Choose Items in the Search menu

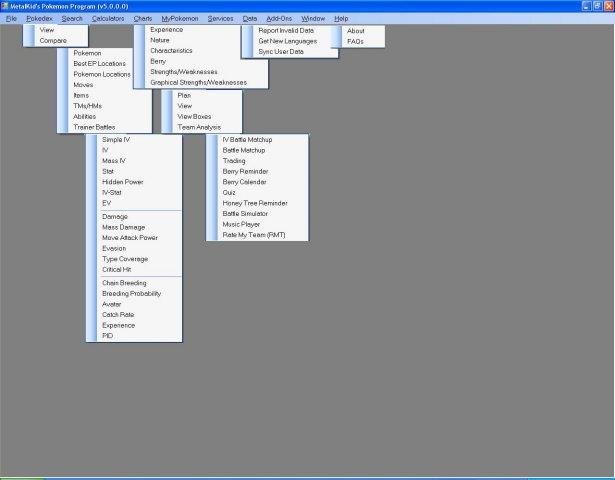(x=81, y=95)
